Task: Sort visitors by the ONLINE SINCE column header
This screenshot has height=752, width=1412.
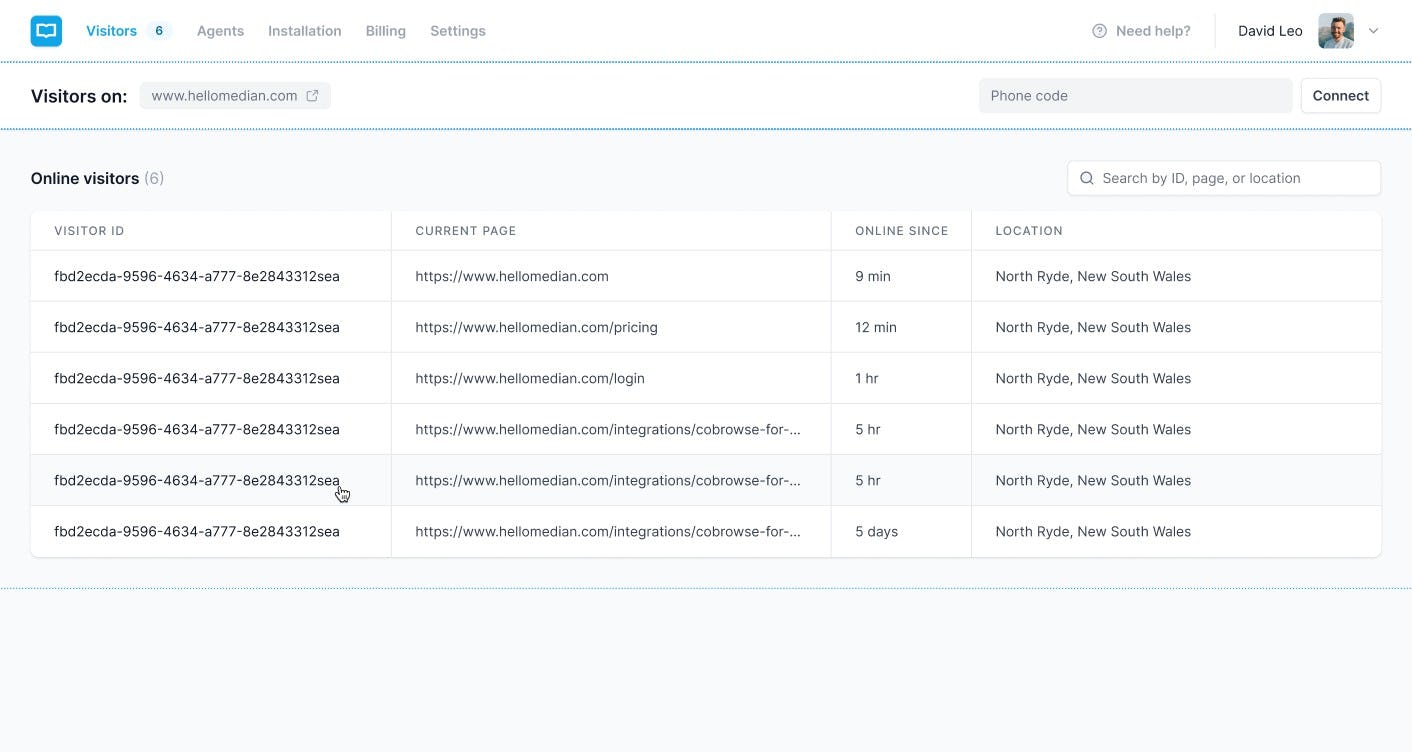Action: (901, 230)
